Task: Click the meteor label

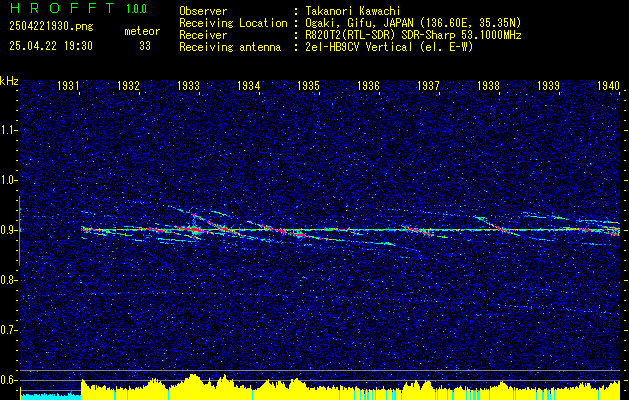Action: [x=142, y=31]
